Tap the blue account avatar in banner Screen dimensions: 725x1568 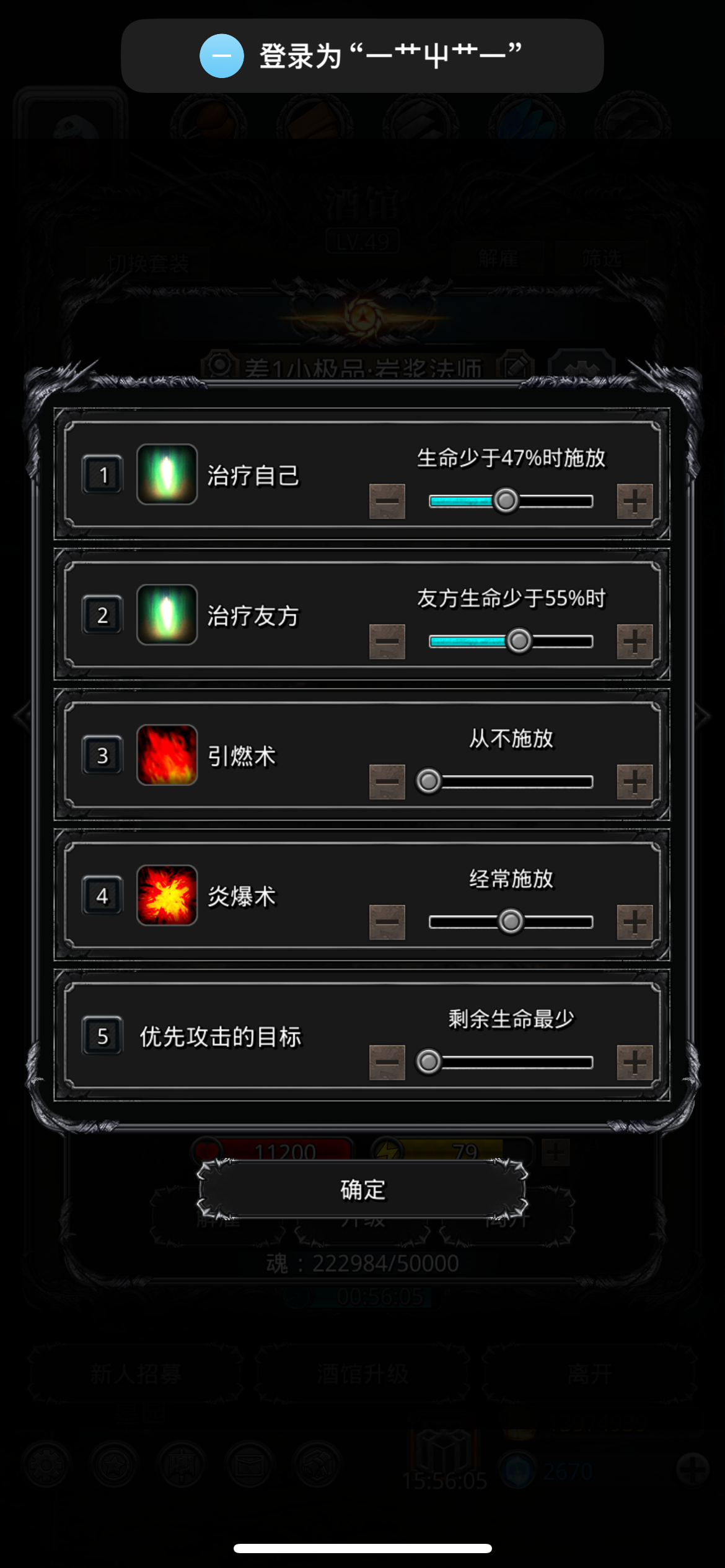pyautogui.click(x=222, y=56)
